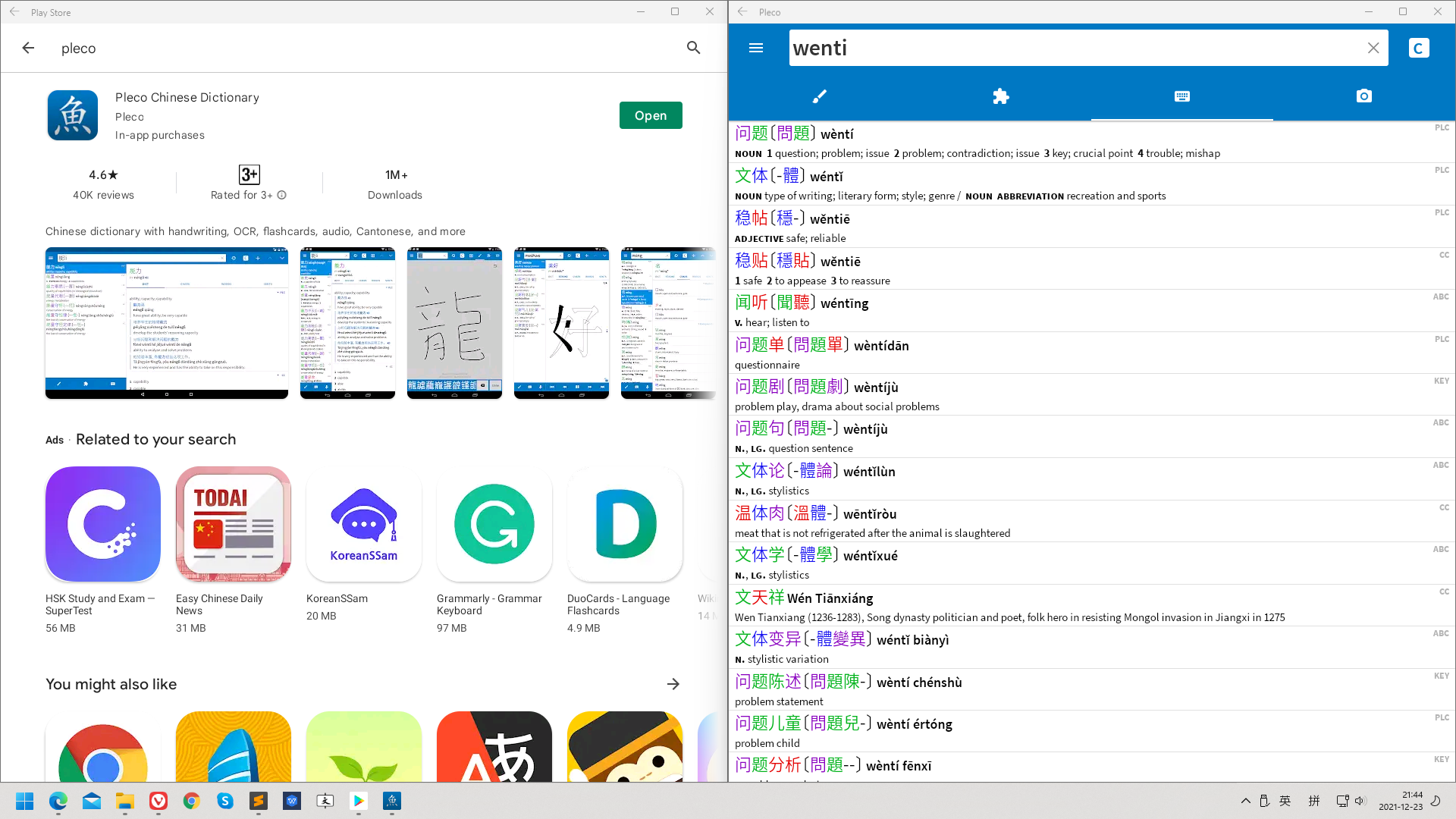1456x819 pixels.
Task: Open DuoCards Language Flashcards app
Action: [625, 524]
